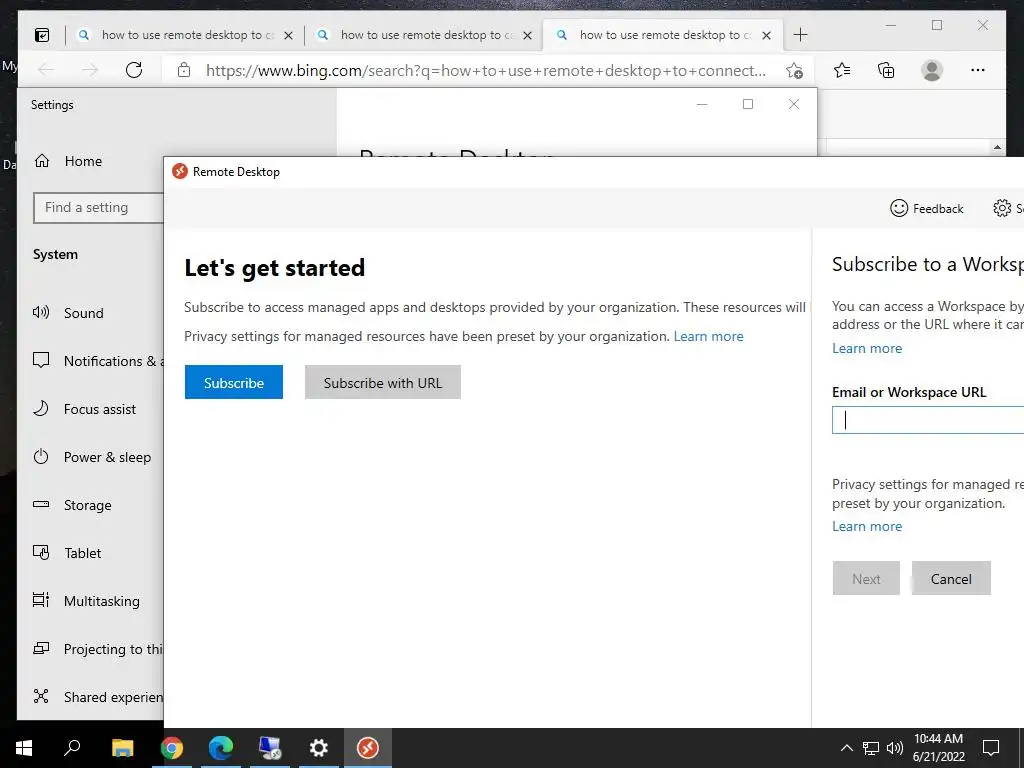Open File Explorer from taskbar
The height and width of the screenshot is (768, 1024).
click(x=122, y=748)
